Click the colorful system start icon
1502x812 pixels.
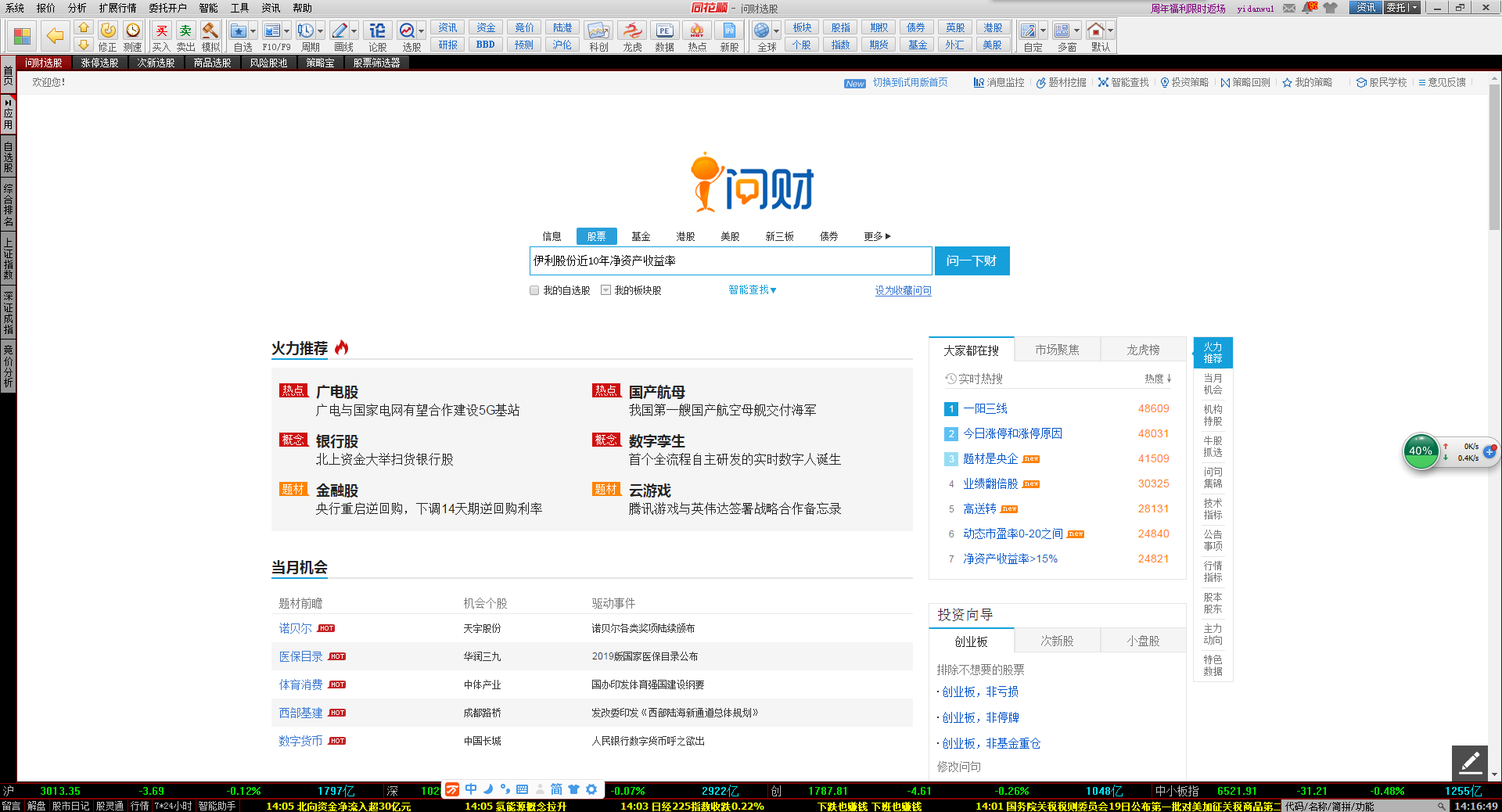(22, 36)
